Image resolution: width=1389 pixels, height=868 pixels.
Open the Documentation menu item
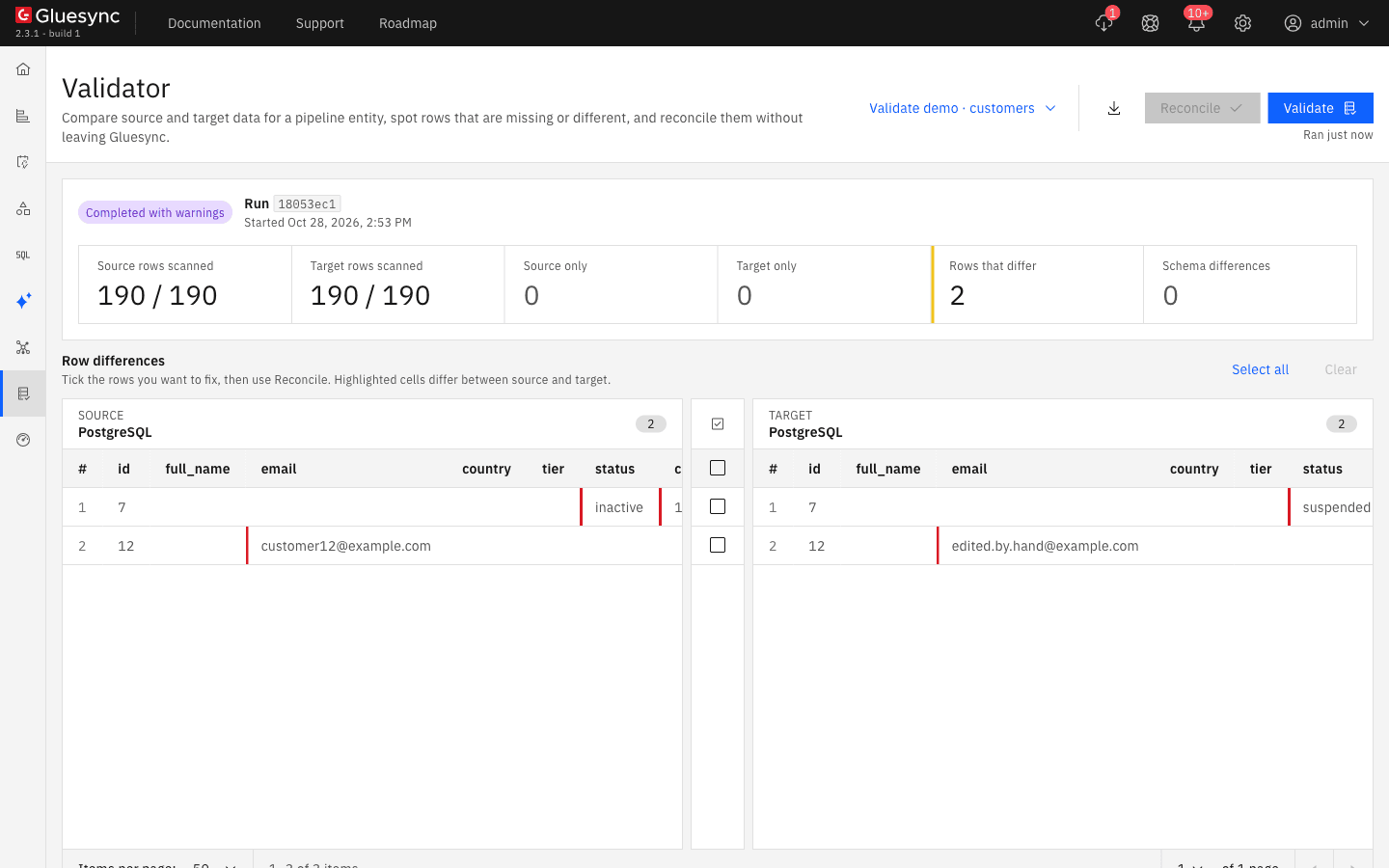click(x=214, y=23)
